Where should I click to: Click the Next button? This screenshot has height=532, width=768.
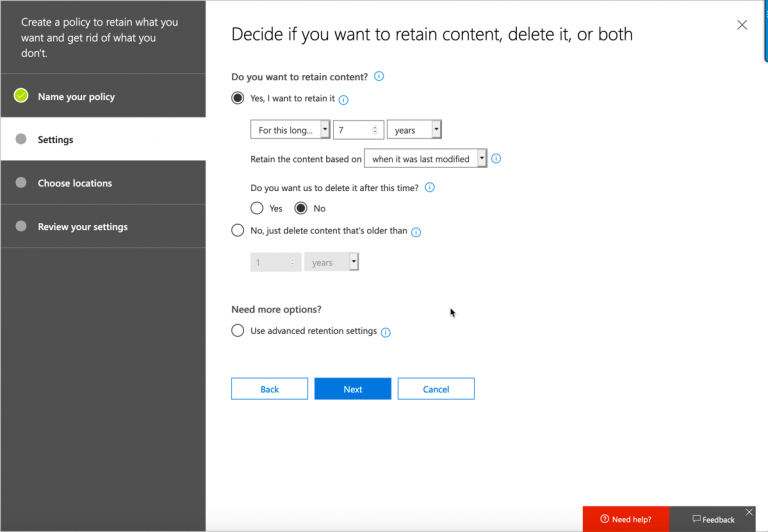tap(353, 389)
